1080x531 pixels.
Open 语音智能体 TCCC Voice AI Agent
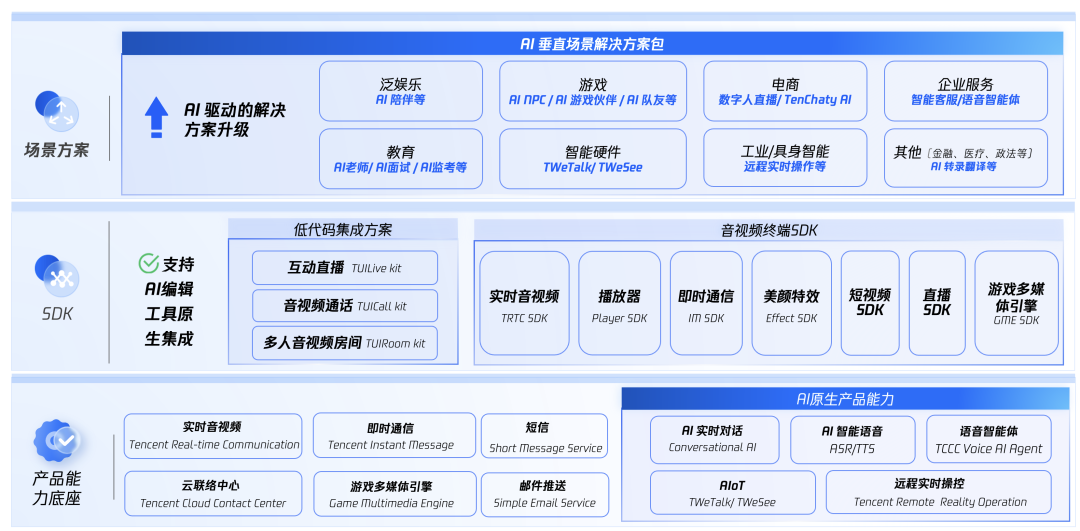(x=988, y=439)
